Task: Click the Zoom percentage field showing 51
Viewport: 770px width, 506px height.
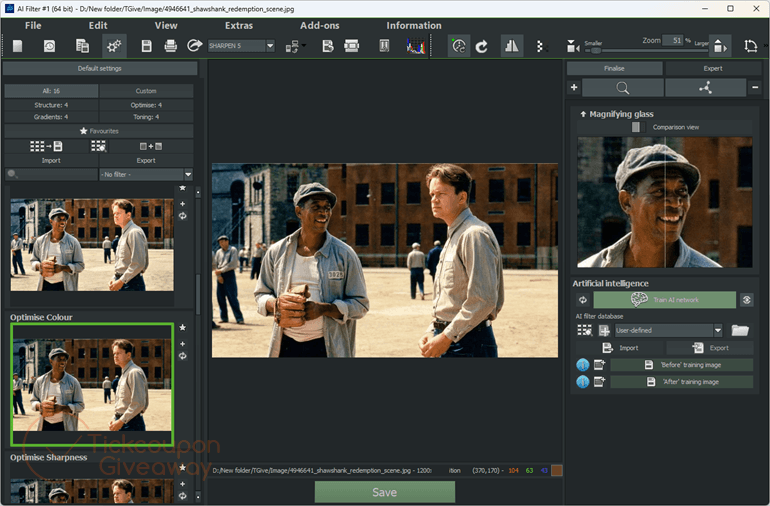Action: click(672, 40)
